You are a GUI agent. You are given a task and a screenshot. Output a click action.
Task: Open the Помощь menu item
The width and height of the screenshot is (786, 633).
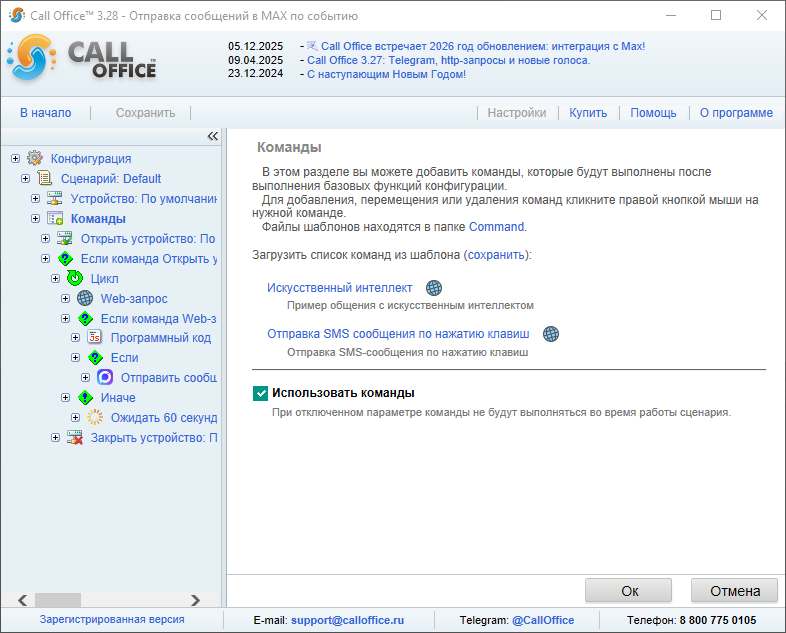click(x=653, y=113)
